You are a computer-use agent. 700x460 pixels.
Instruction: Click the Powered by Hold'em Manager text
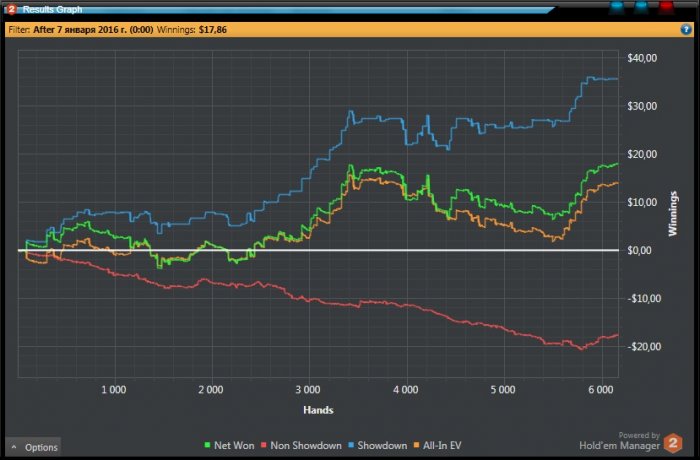tap(620, 440)
